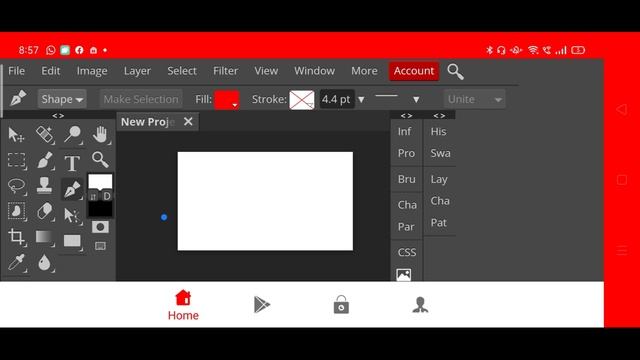Viewport: 640px width, 360px height.
Task: Open the File menu
Action: [16, 71]
